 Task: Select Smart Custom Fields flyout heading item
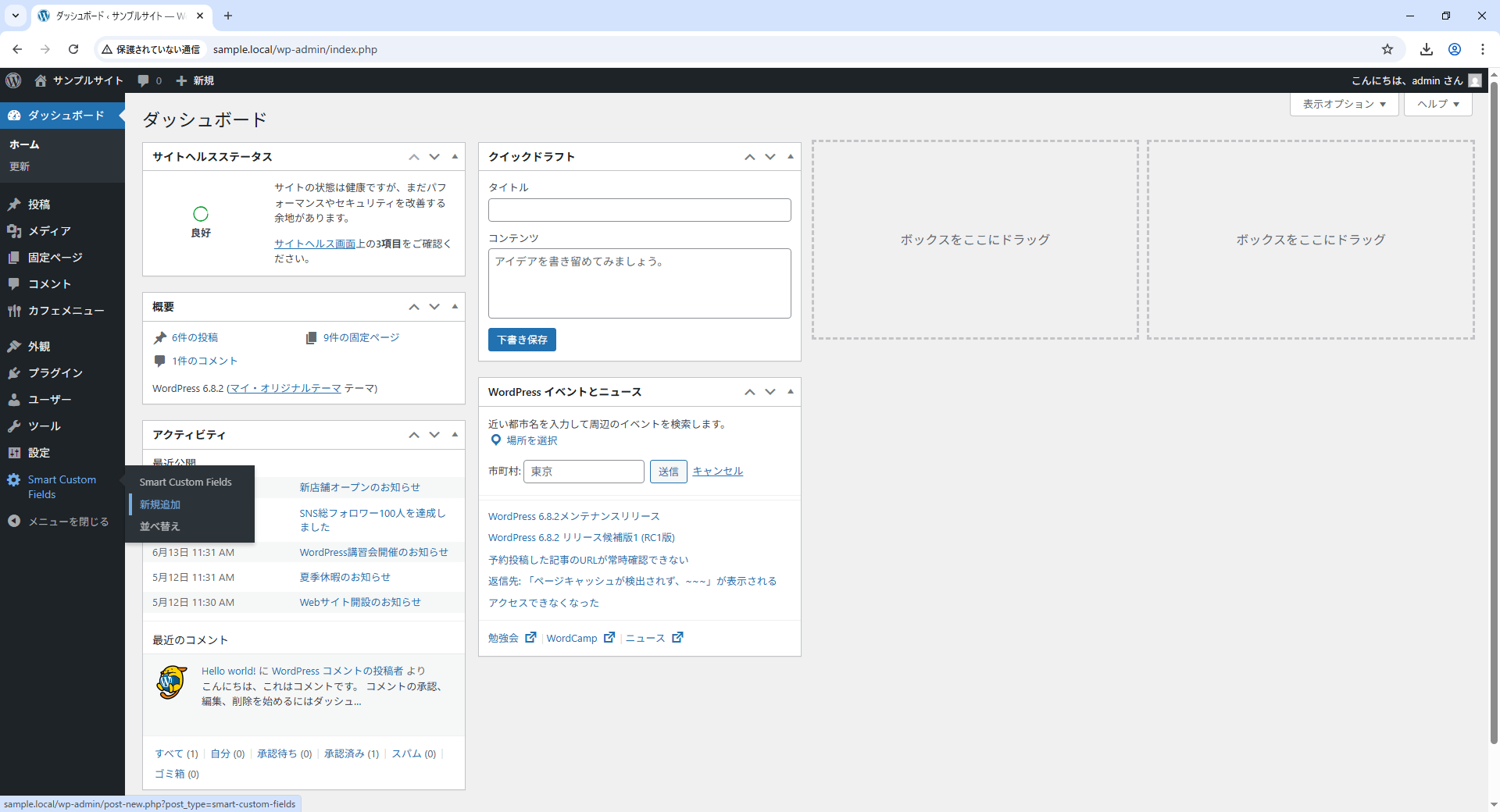[x=186, y=482]
